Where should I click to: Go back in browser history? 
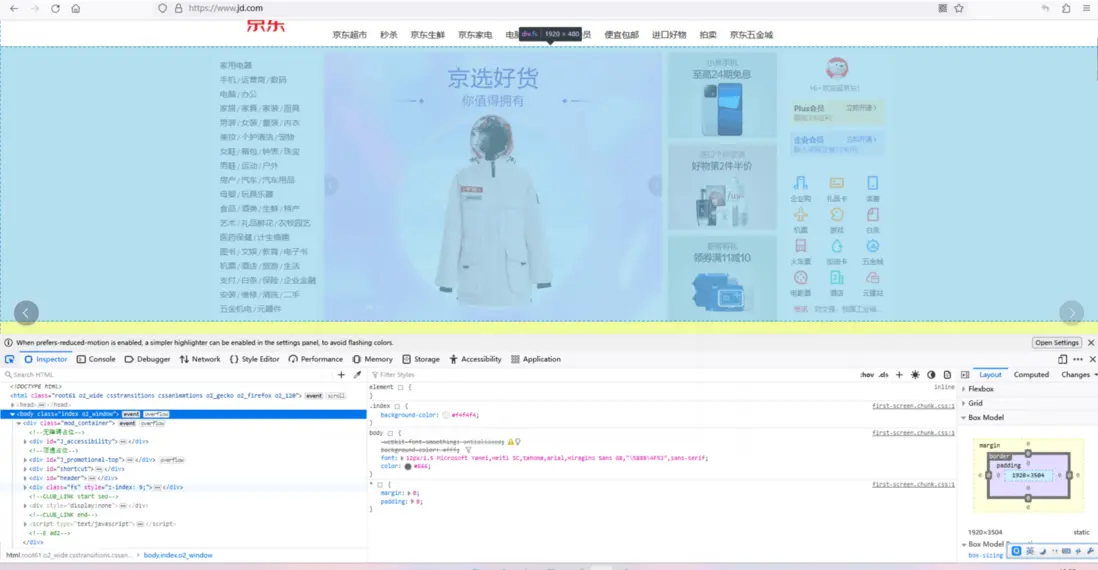tap(14, 8)
